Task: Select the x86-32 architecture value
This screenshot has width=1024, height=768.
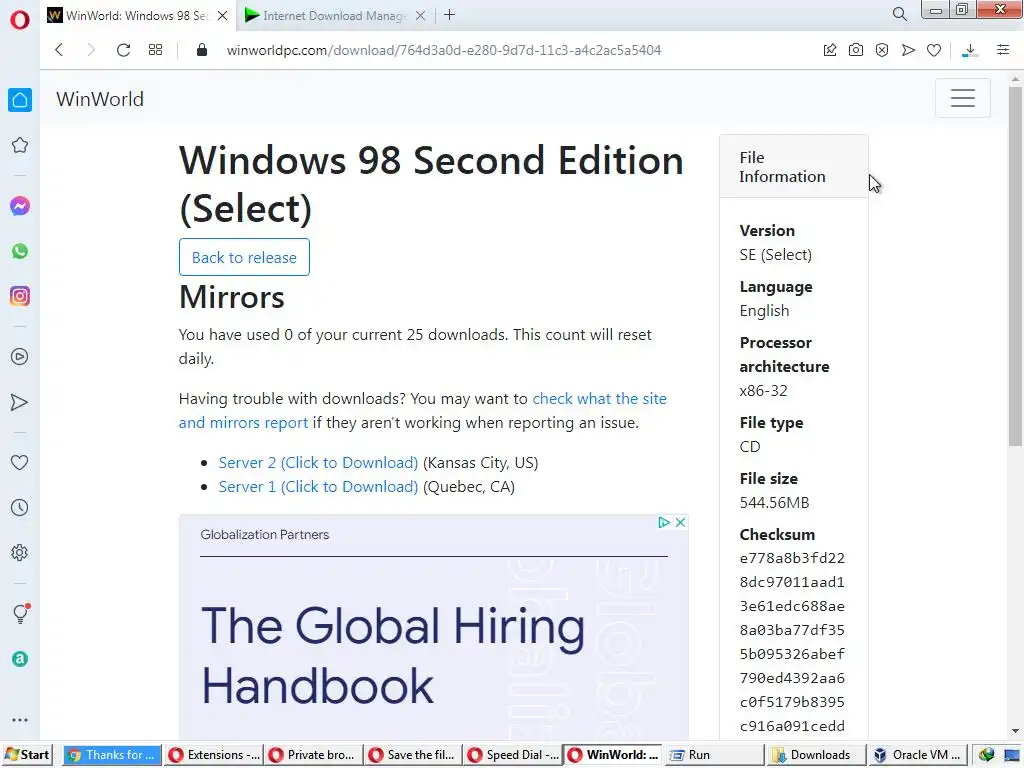Action: point(763,391)
